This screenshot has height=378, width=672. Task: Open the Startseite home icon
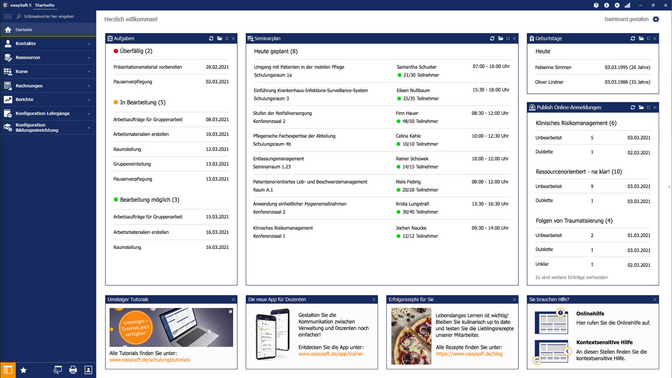tap(8, 30)
